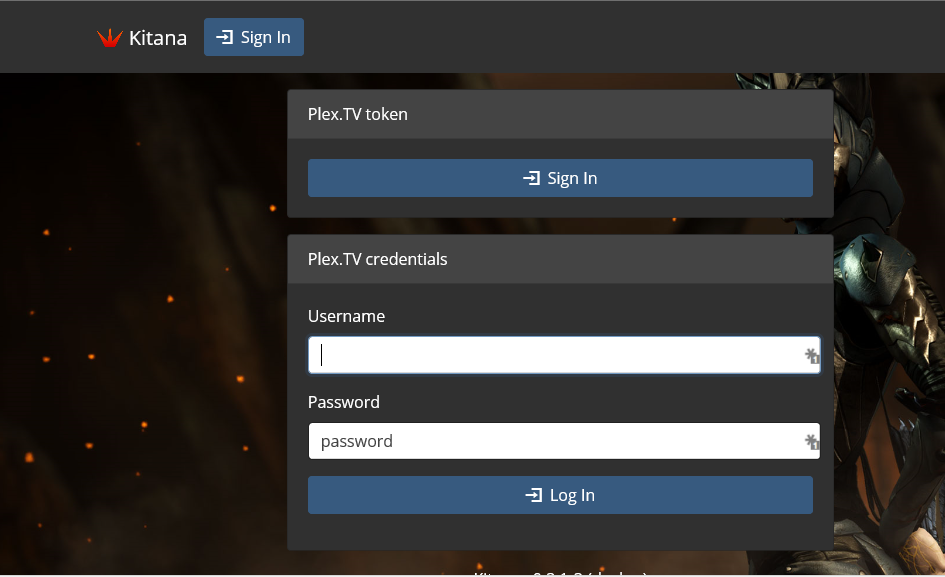This screenshot has height=577, width=945.
Task: Click the Kitana flame logo icon
Action: coord(109,38)
